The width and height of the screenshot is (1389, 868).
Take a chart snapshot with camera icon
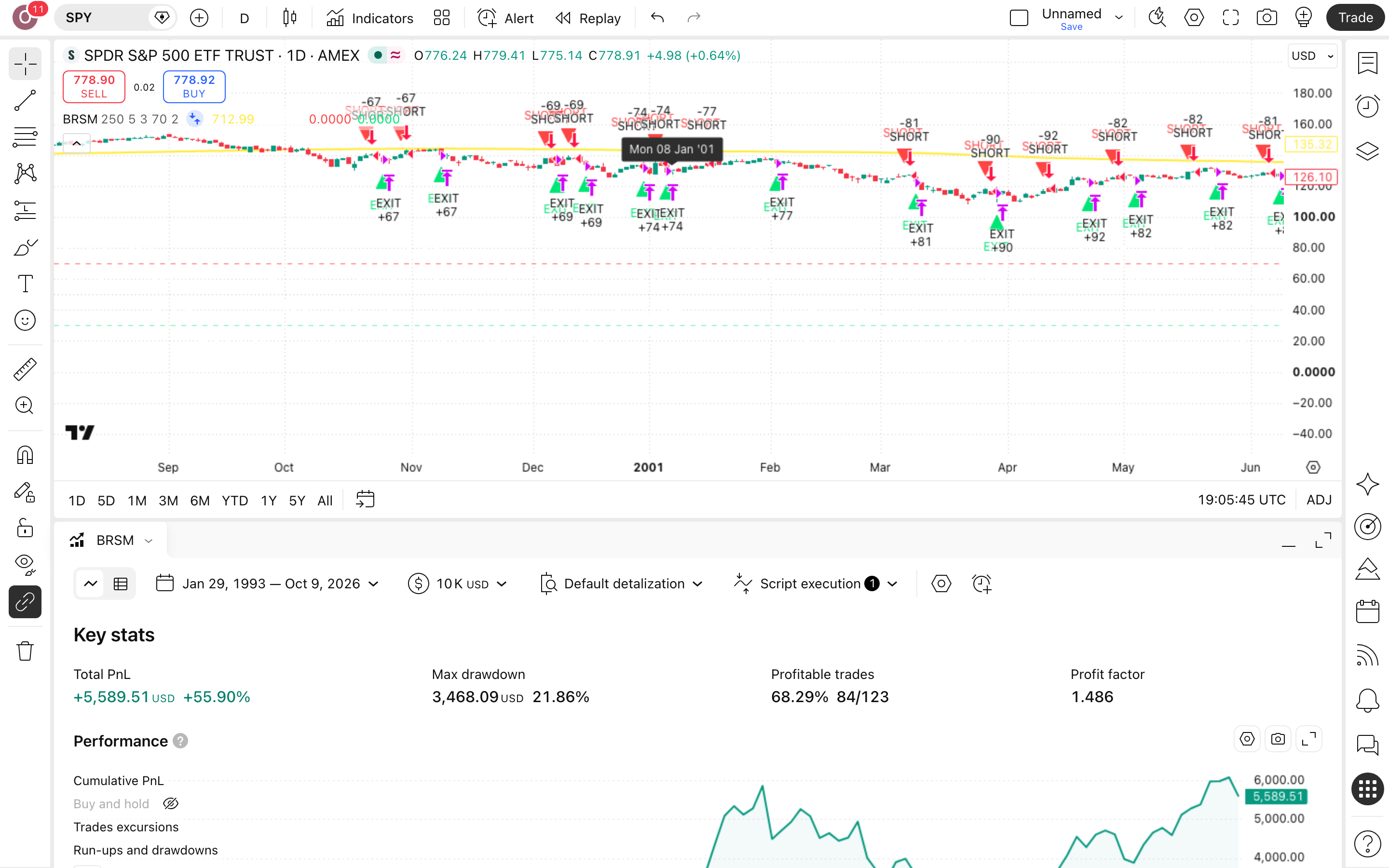(1267, 18)
